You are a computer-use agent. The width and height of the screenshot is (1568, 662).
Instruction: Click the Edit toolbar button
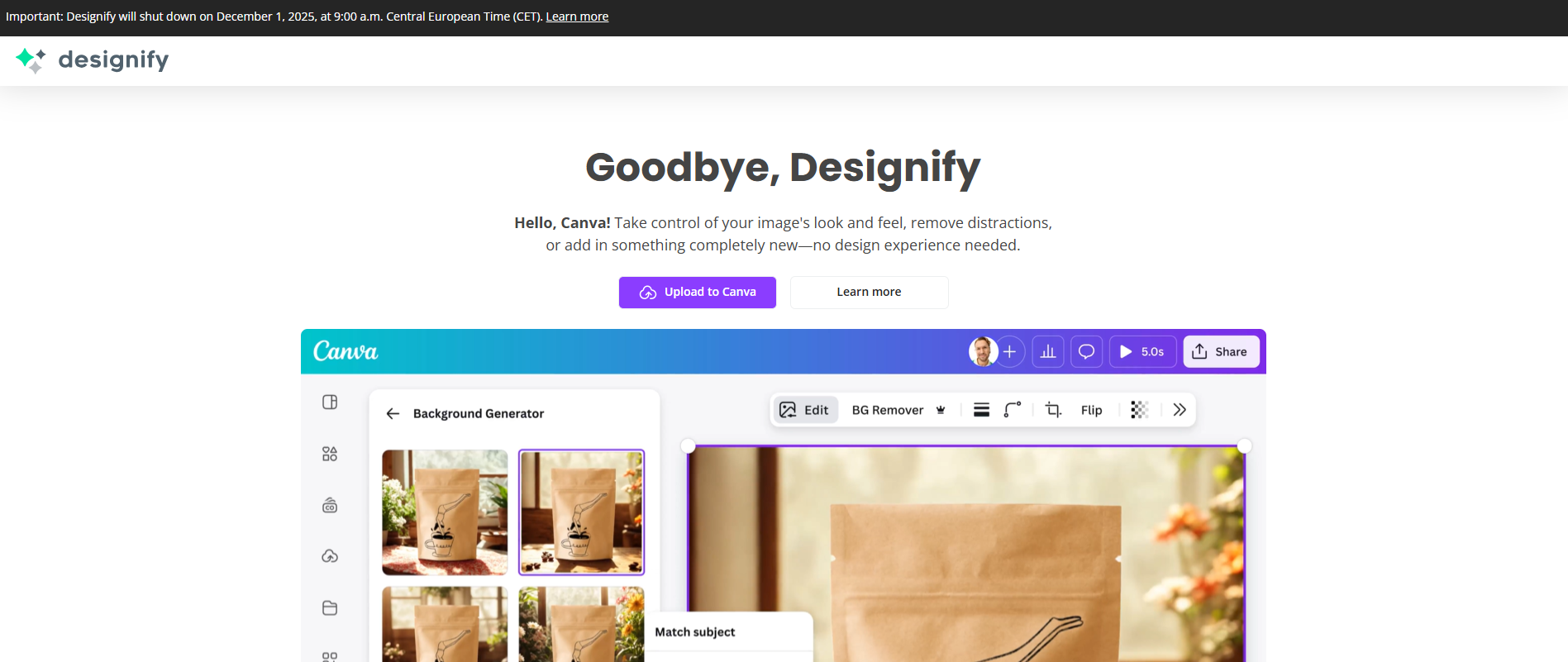[805, 410]
